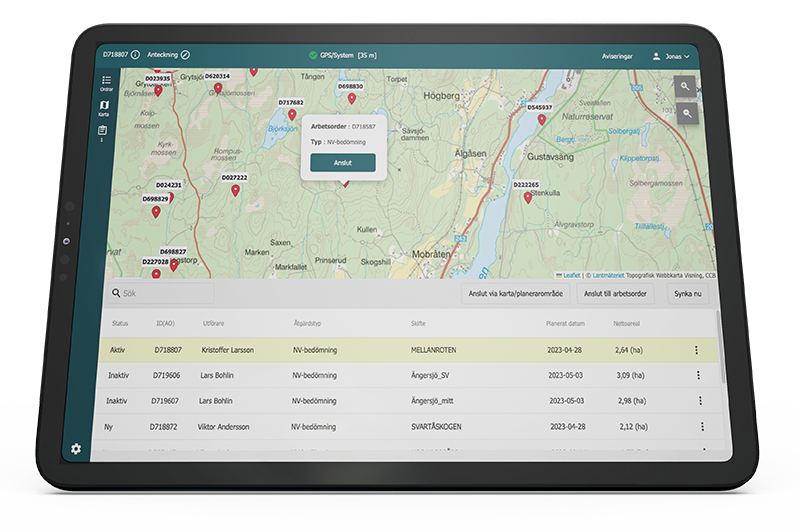800x532 pixels.
Task: Switch to the Karta map view
Action: pos(104,108)
